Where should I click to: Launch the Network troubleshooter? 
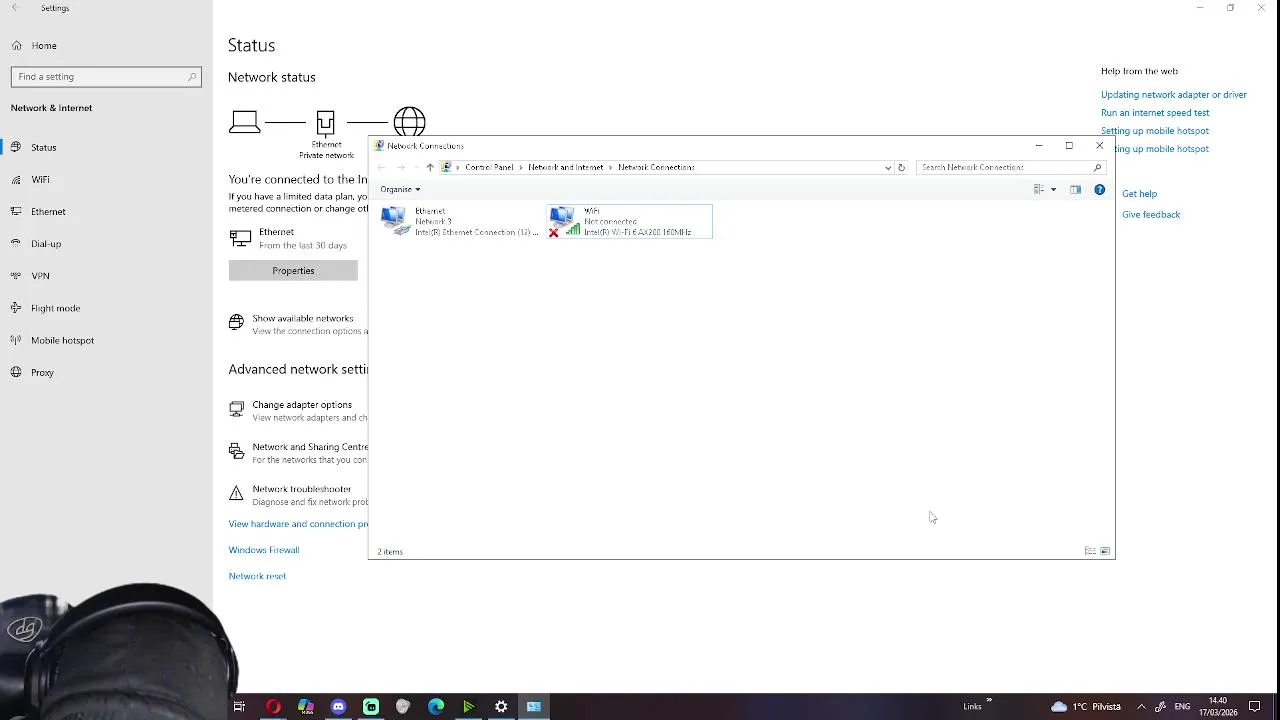[x=298, y=495]
